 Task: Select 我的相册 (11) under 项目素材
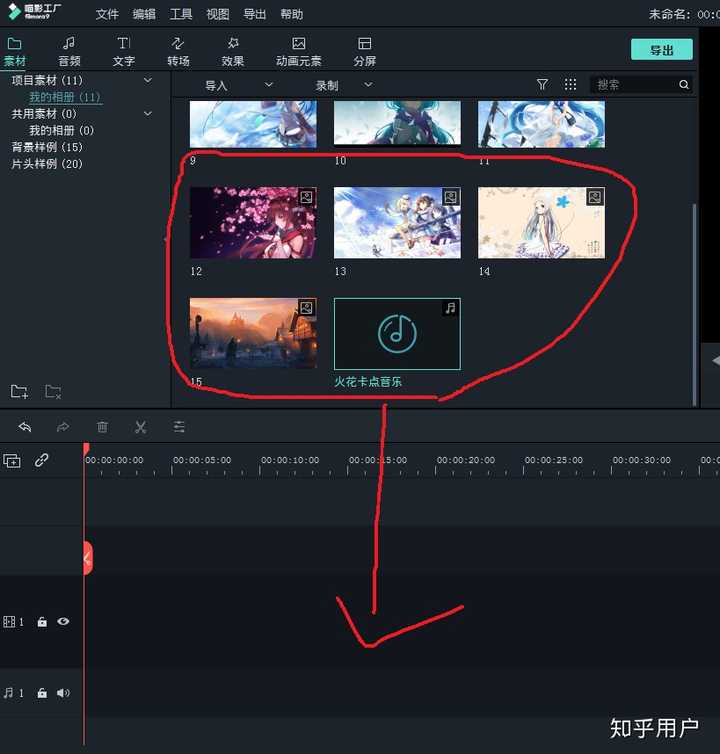[64, 97]
